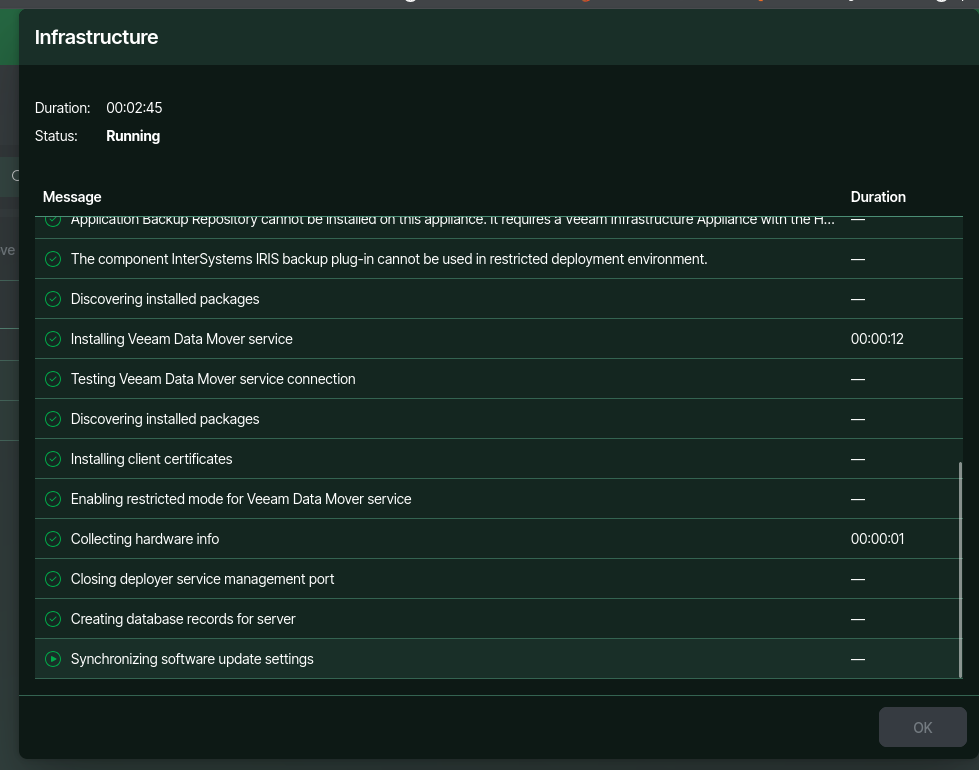The width and height of the screenshot is (979, 770).
Task: Click success icon for Enabling restricted mode row
Action: 53,499
